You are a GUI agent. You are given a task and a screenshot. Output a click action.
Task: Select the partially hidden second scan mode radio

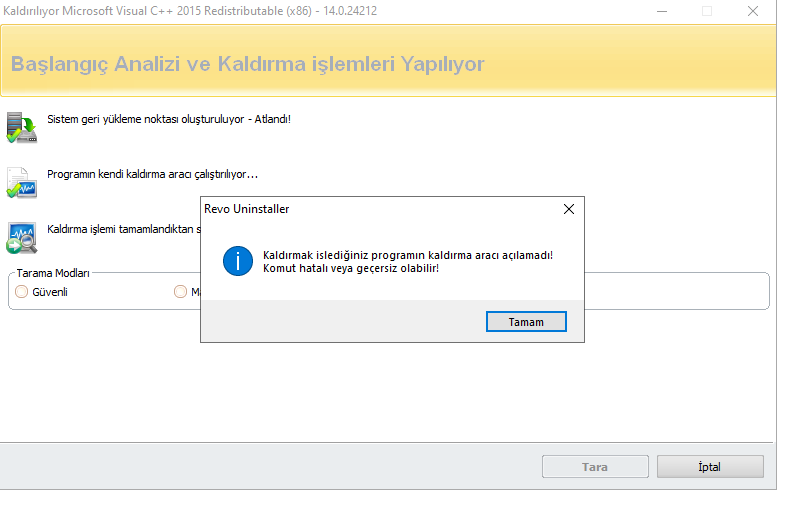coord(180,292)
